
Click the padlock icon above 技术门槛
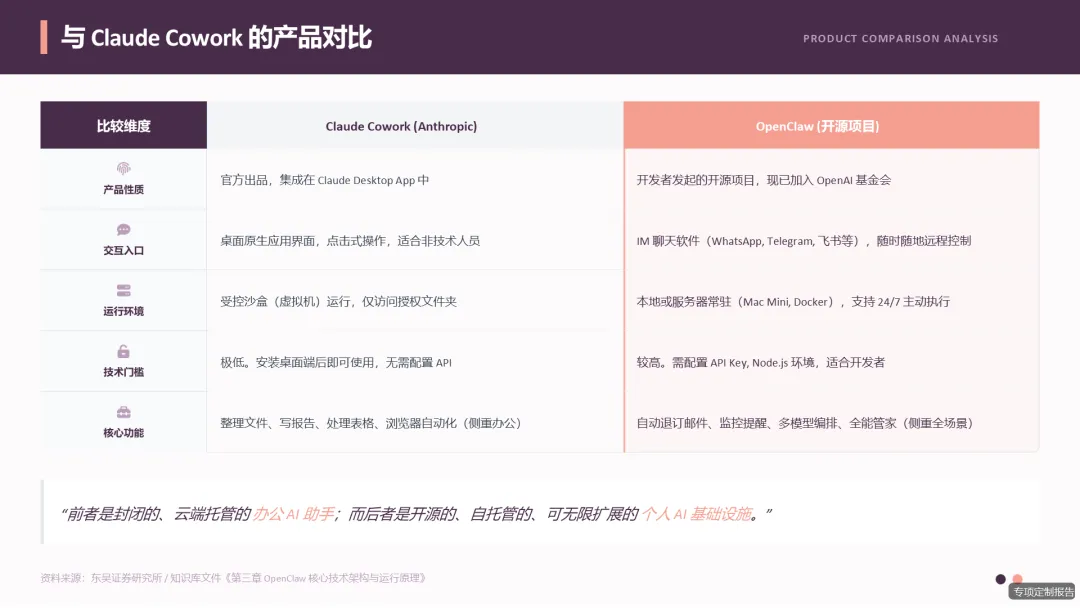point(123,351)
